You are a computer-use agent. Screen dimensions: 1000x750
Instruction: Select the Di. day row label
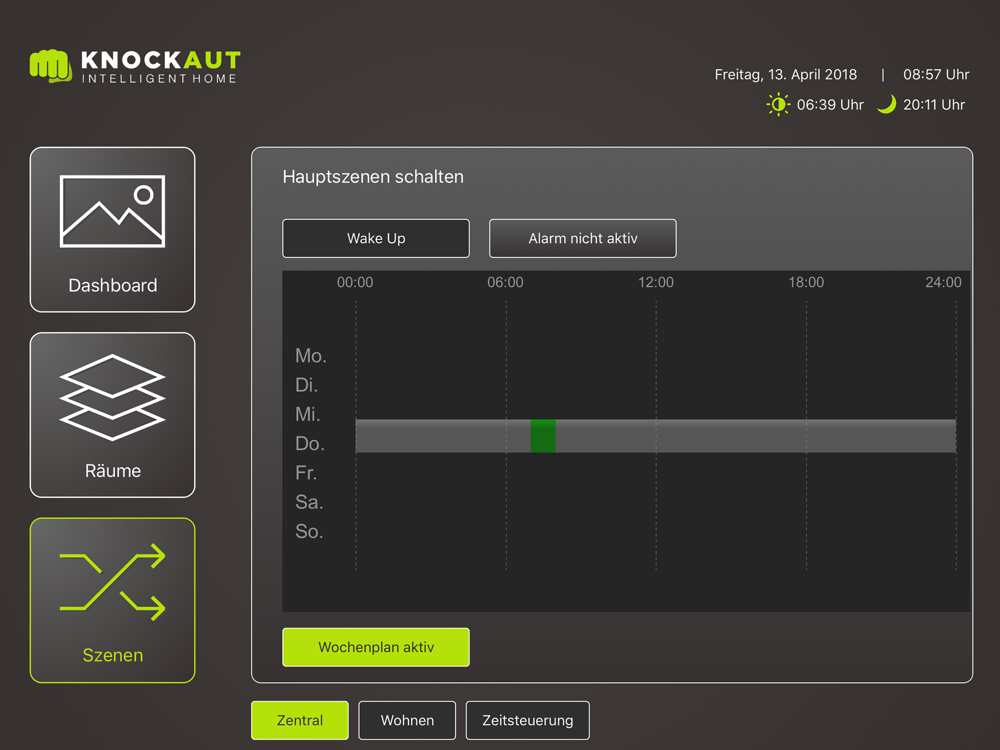coord(306,385)
